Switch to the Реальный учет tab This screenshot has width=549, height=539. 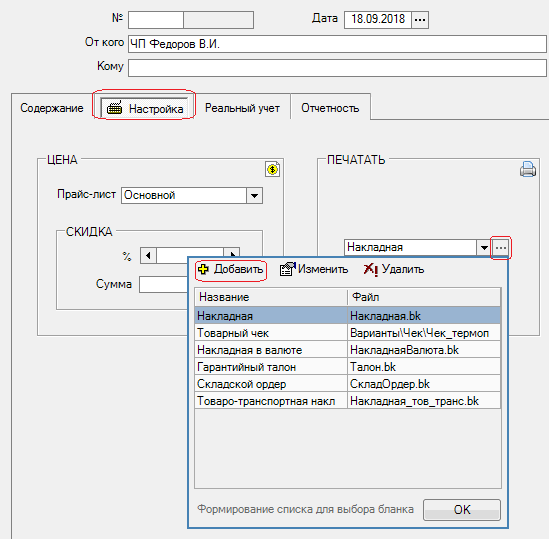click(x=242, y=108)
